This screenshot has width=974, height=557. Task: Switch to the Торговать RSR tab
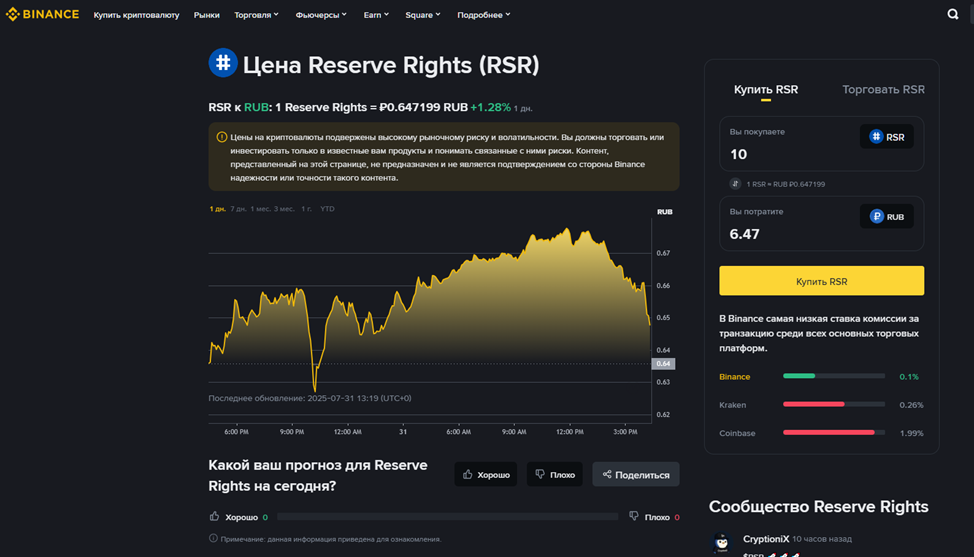(883, 89)
